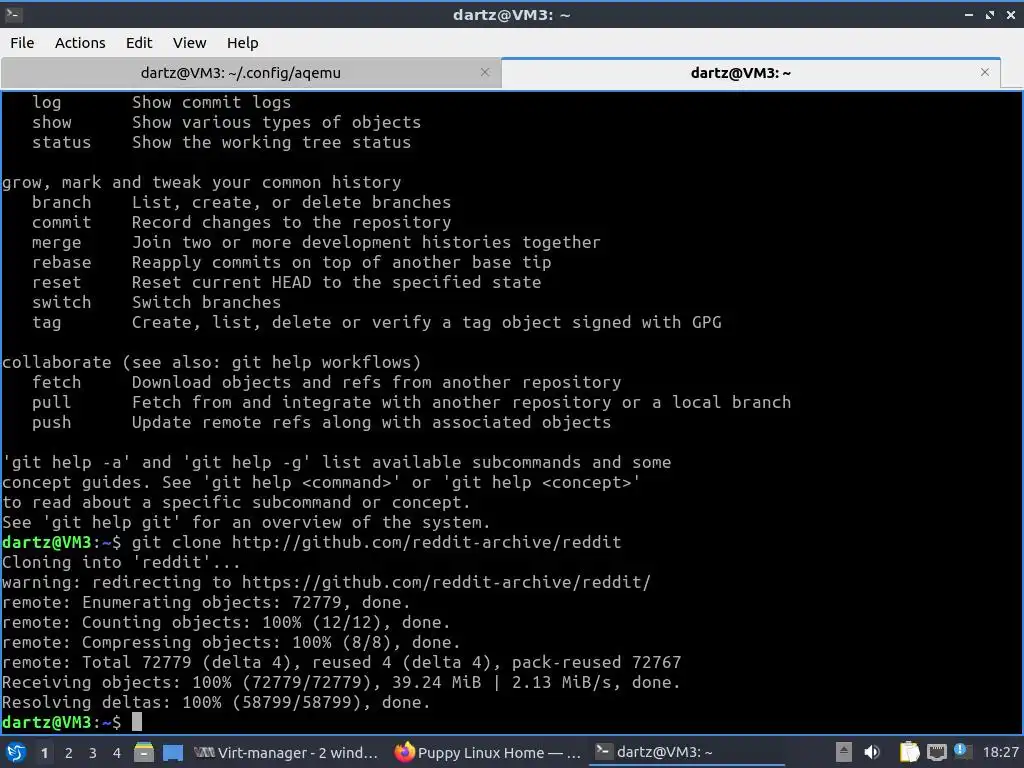Click 'Cloning into 'reddit'...' line
Image resolution: width=1024 pixels, height=768 pixels.
point(121,562)
